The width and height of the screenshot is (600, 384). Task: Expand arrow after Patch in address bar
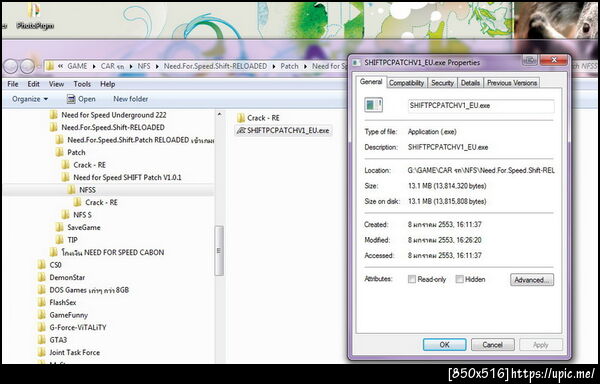coord(305,66)
